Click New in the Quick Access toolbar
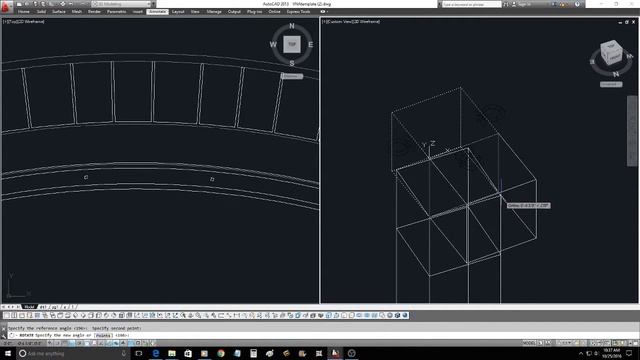This screenshot has height=360, width=640. pyautogui.click(x=19, y=4)
